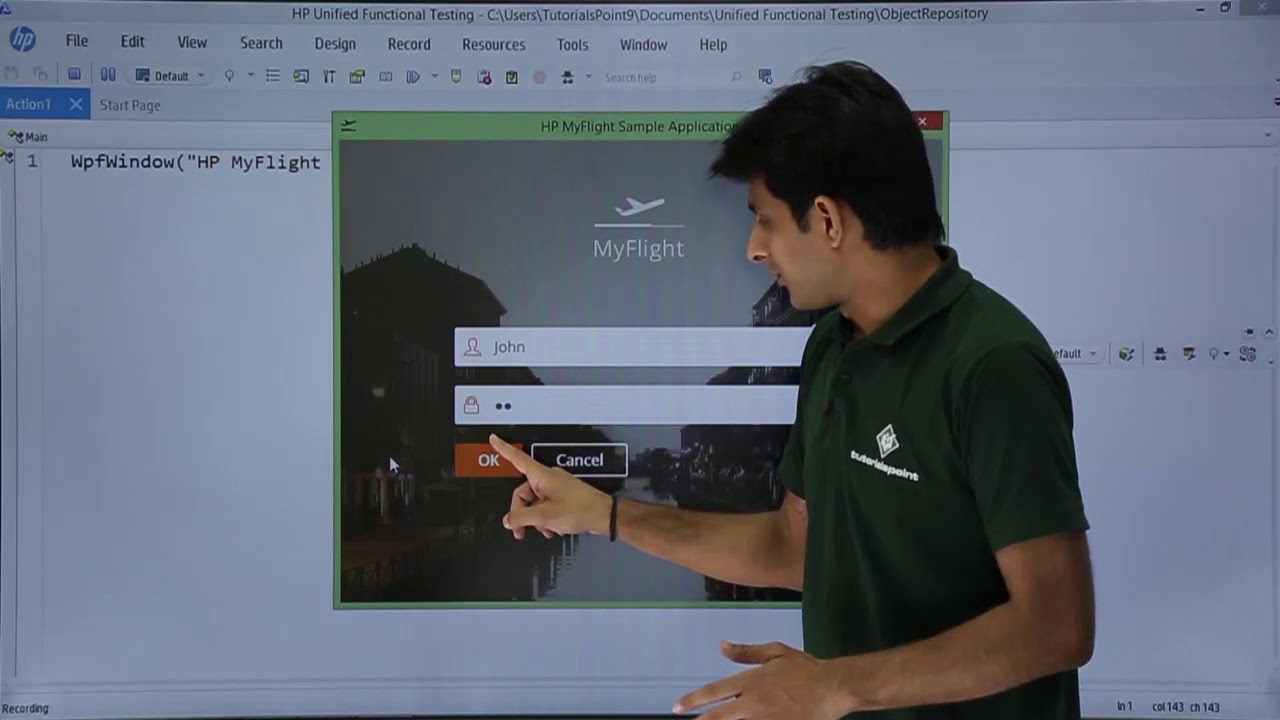Click the toolbar icon left of the book icon
The width and height of the screenshot is (1280, 720).
click(357, 76)
